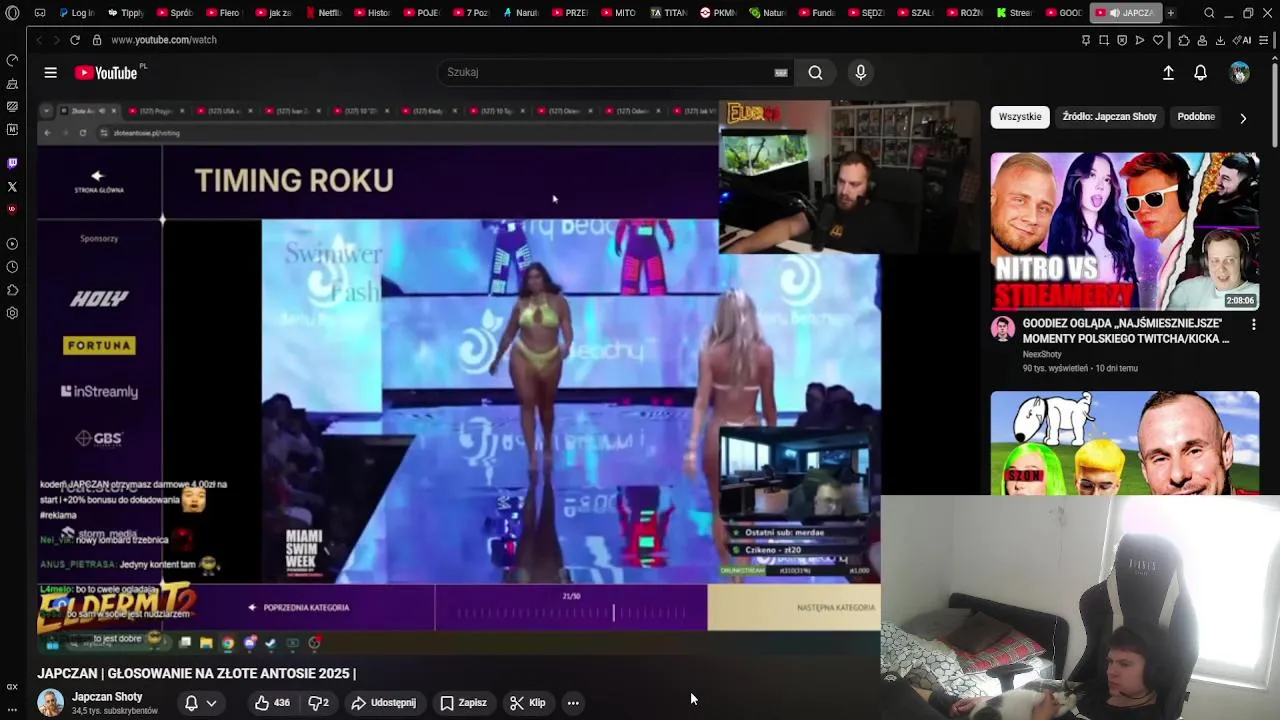Image resolution: width=1280 pixels, height=720 pixels.
Task: Select the Źródło: Japczan Shoty chip
Action: pos(1109,117)
